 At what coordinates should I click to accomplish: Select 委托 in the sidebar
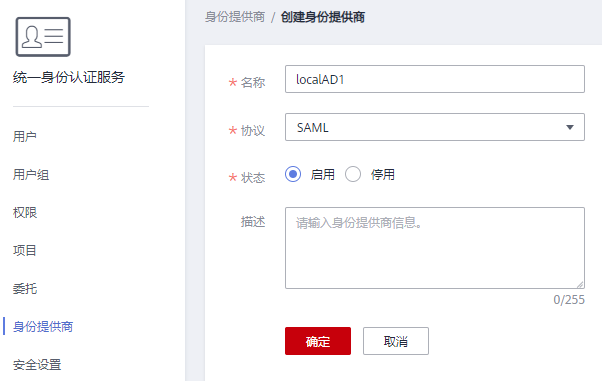click(x=25, y=288)
